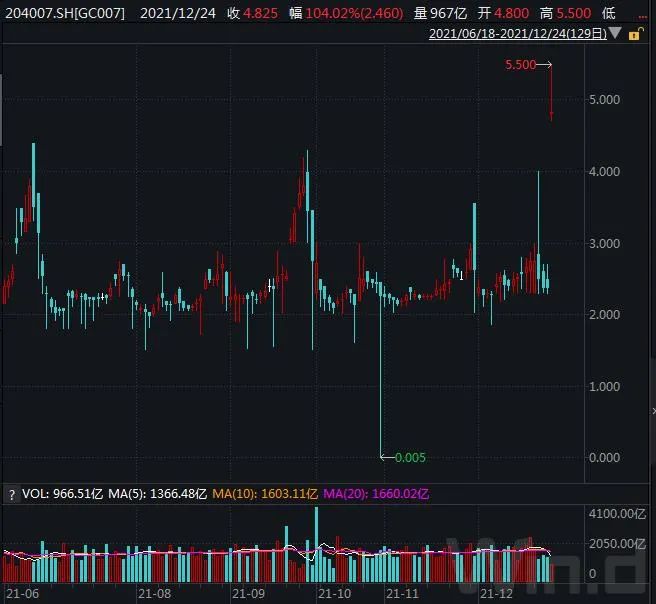Click the 1.000 price axis label
The height and width of the screenshot is (604, 656).
(x=604, y=386)
